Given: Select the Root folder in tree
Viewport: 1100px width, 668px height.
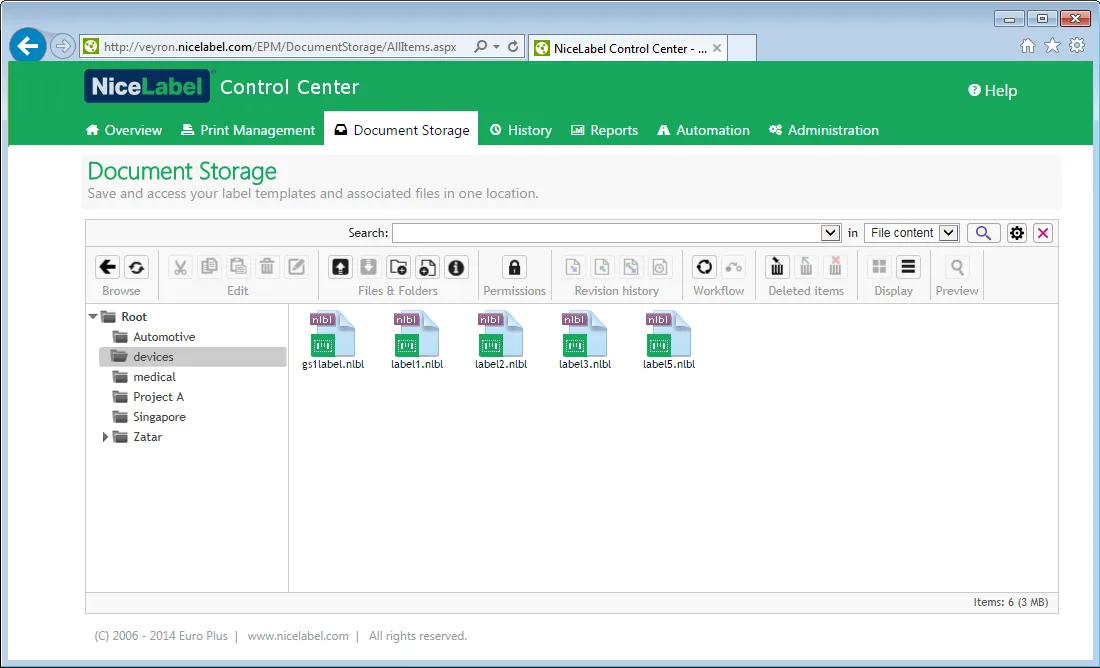Looking at the screenshot, I should pyautogui.click(x=134, y=317).
